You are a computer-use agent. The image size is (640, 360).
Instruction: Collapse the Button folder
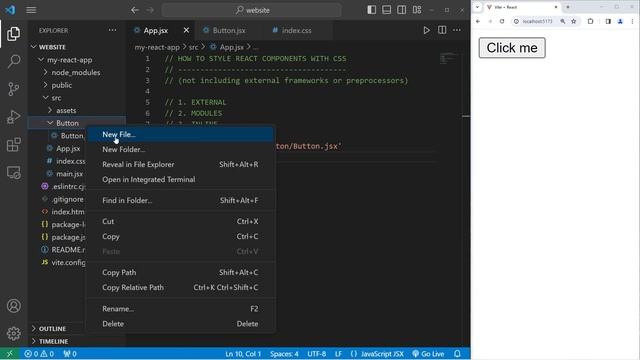63,123
